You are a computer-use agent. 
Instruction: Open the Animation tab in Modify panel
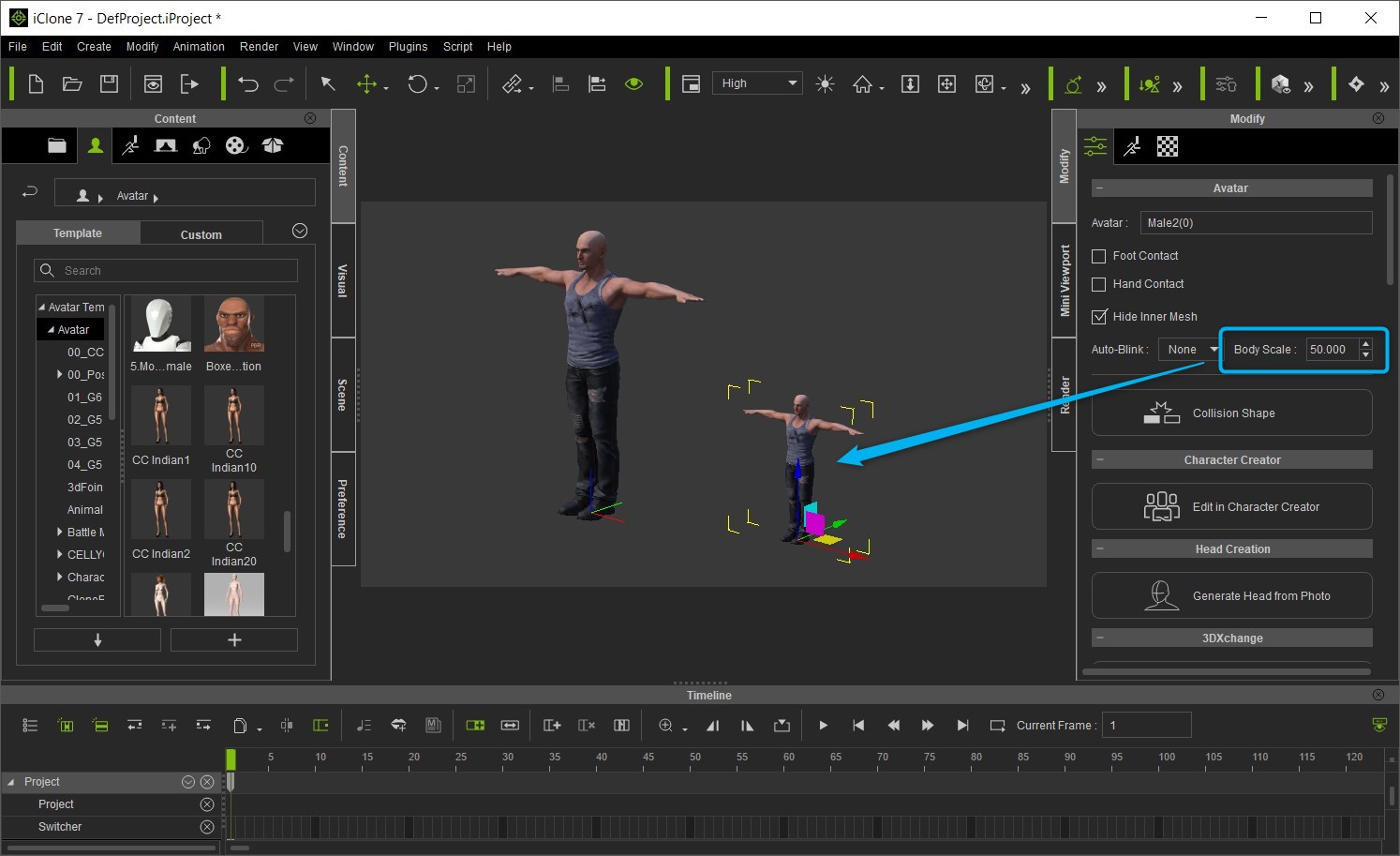pos(1132,146)
